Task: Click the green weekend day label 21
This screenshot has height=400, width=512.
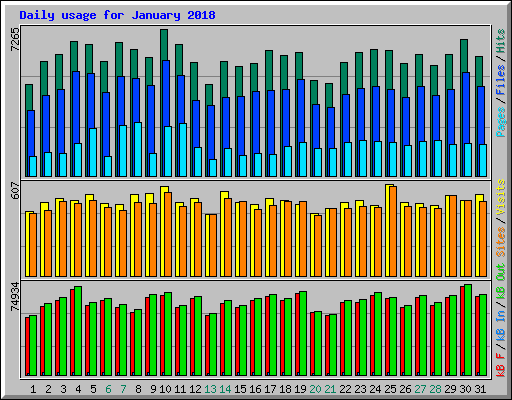Action: [330, 389]
